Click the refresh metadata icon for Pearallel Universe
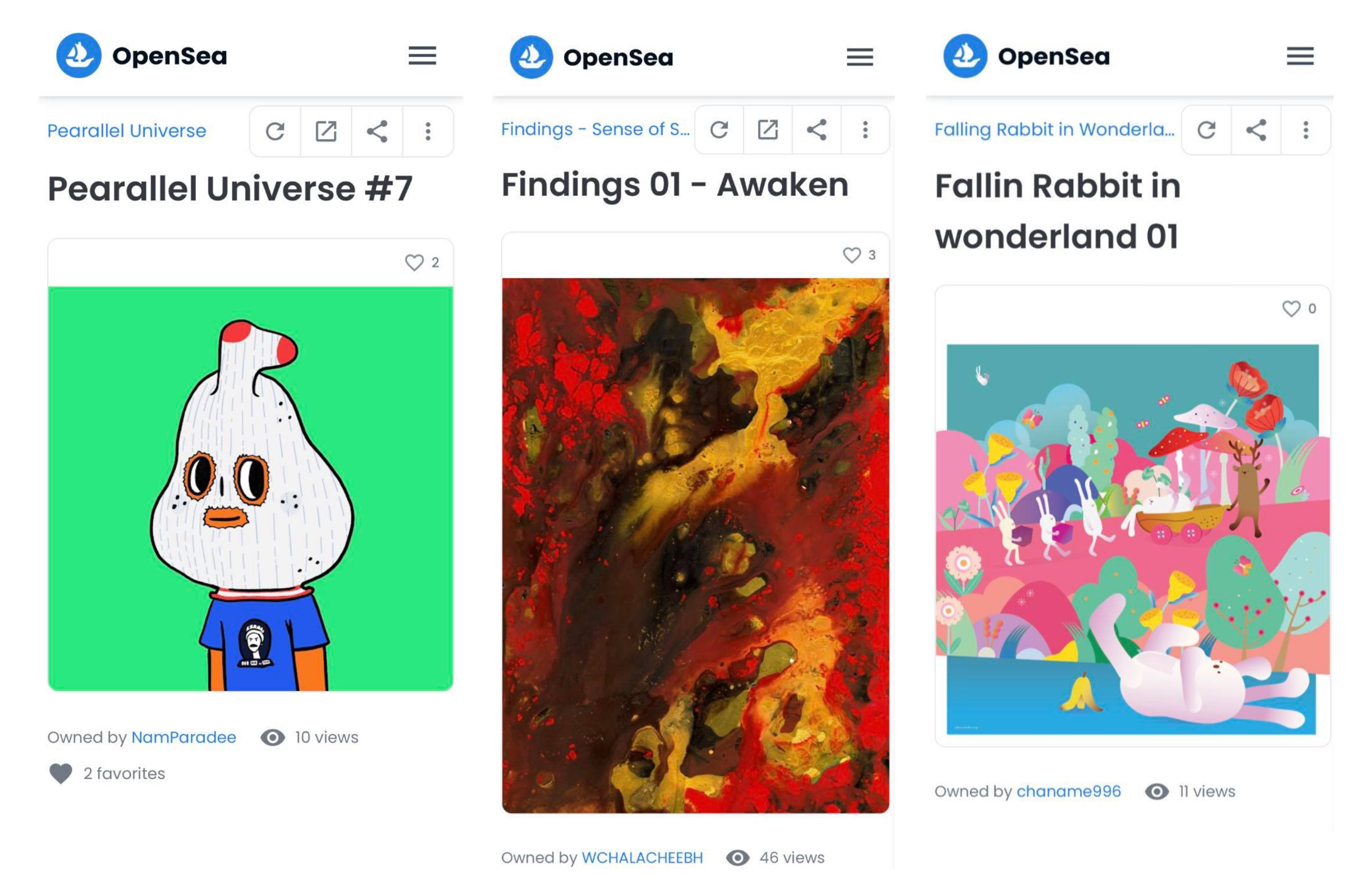 tap(275, 131)
